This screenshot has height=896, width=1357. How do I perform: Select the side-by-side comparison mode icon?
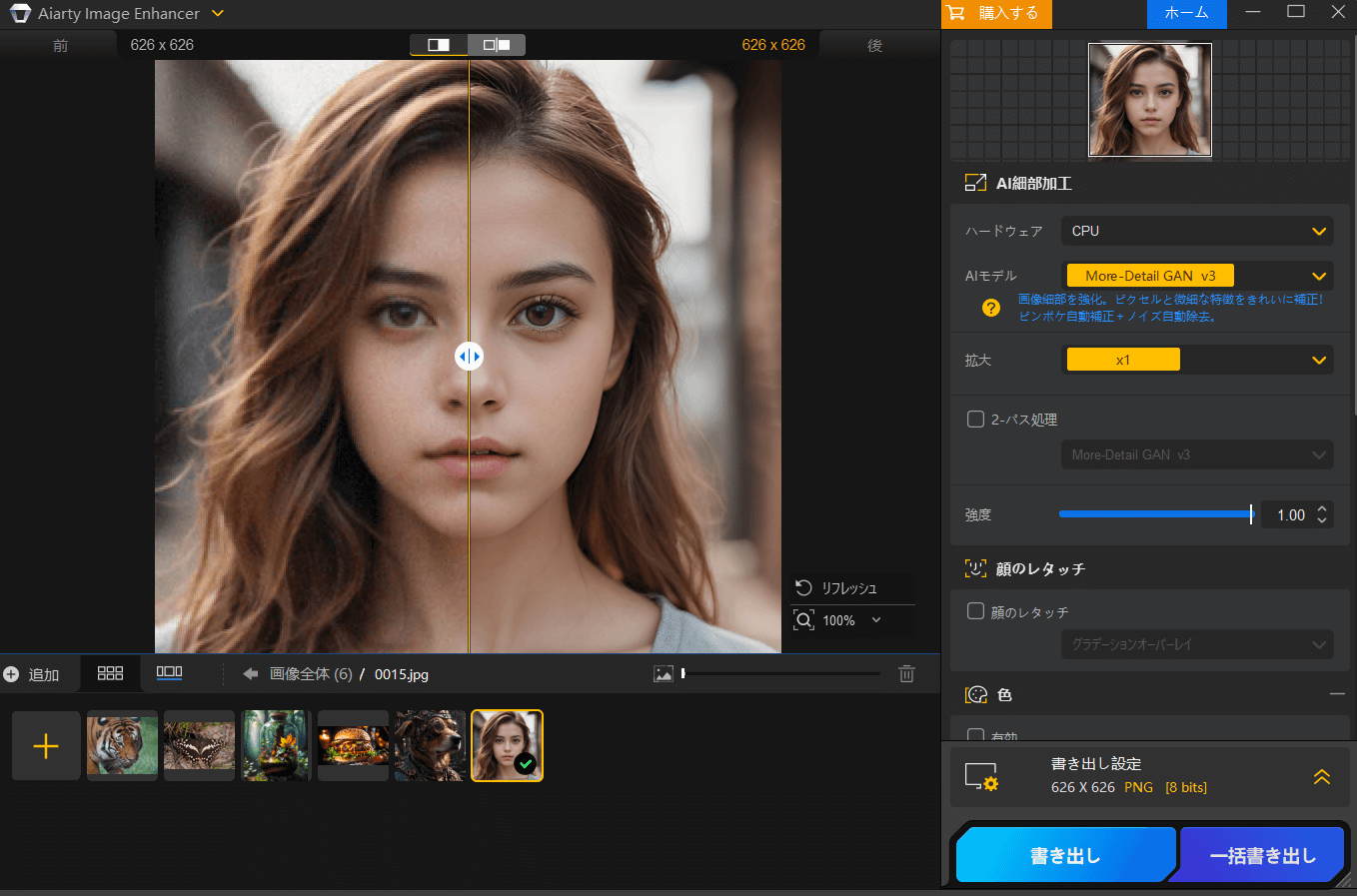coord(497,45)
